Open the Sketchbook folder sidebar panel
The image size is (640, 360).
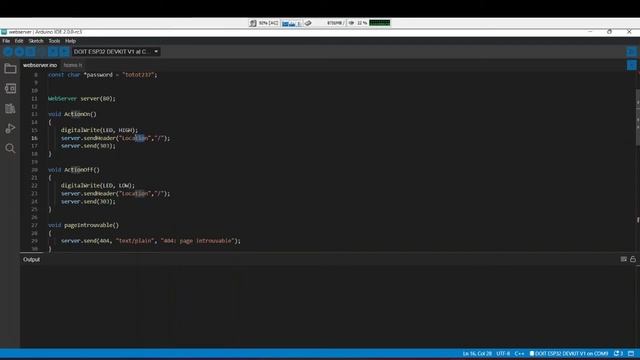10,69
